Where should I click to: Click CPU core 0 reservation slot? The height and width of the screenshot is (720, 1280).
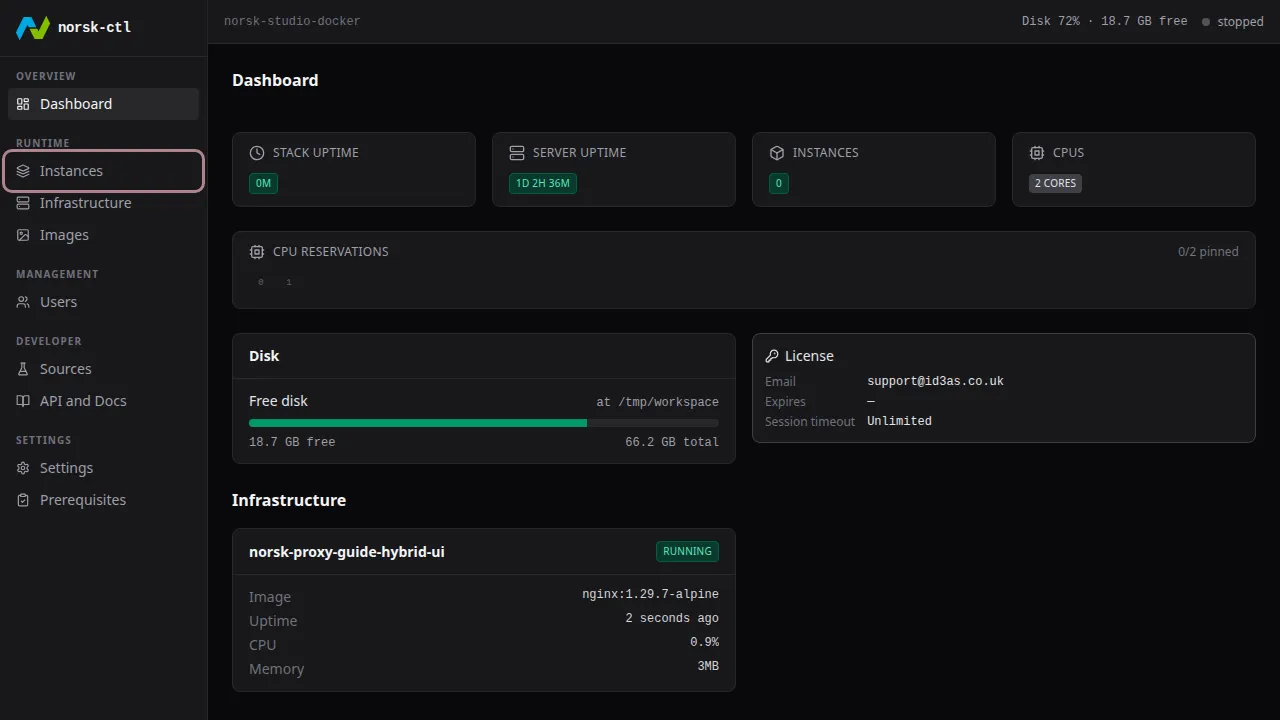pos(261,283)
